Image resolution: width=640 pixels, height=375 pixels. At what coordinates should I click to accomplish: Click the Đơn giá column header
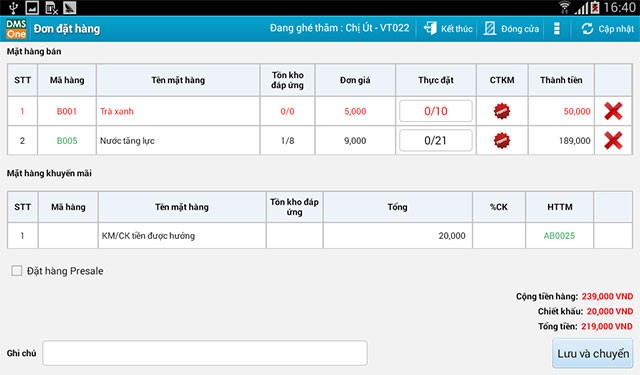(355, 80)
